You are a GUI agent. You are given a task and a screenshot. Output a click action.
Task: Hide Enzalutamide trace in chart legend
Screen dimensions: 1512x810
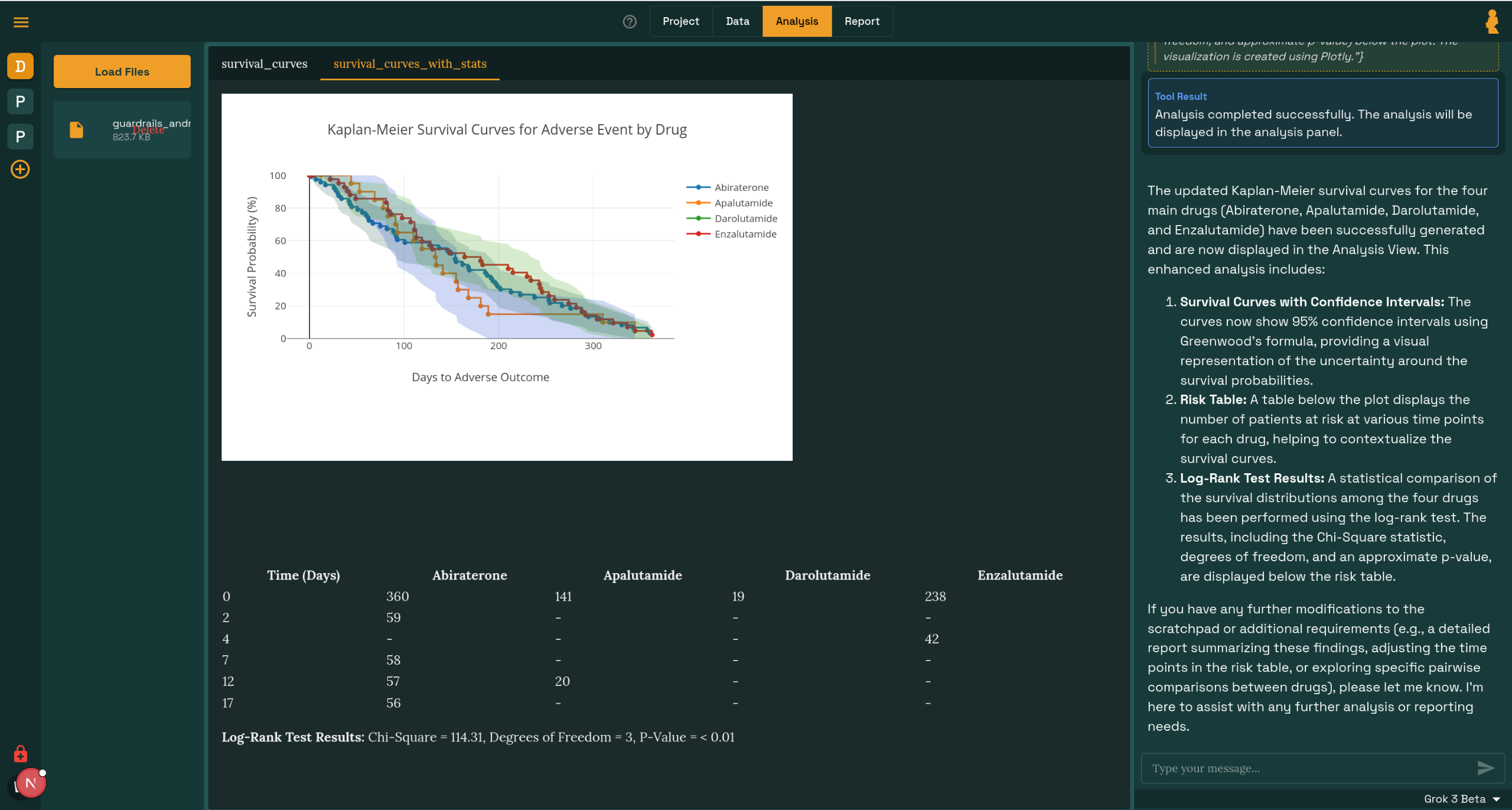coord(745,234)
